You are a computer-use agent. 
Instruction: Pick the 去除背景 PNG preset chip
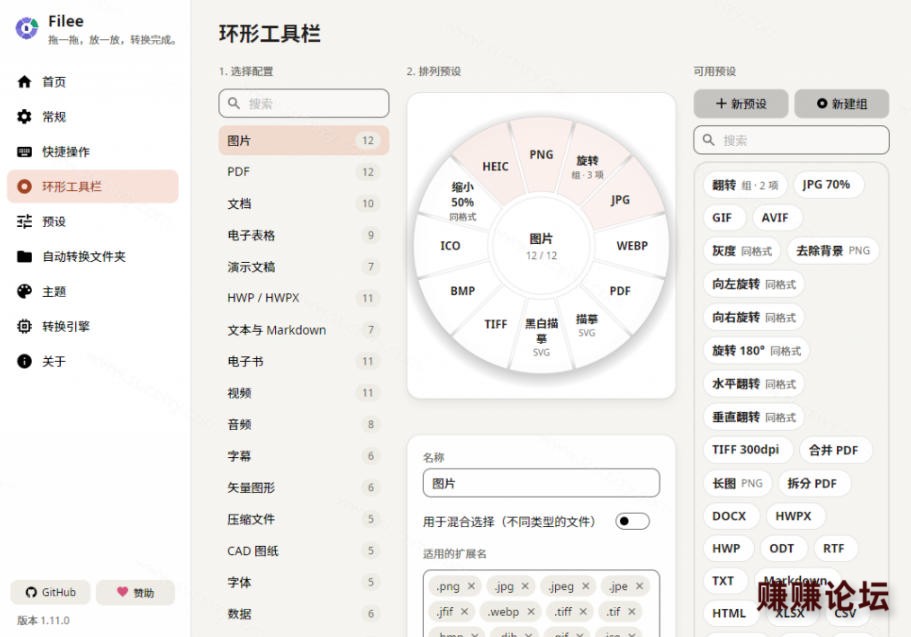(x=833, y=251)
